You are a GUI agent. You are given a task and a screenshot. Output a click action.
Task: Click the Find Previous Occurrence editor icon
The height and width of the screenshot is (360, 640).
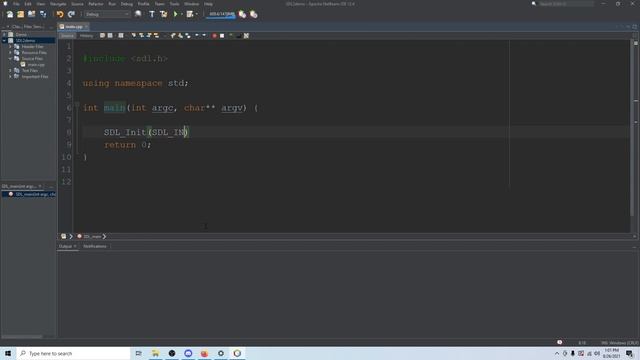(x=141, y=36)
